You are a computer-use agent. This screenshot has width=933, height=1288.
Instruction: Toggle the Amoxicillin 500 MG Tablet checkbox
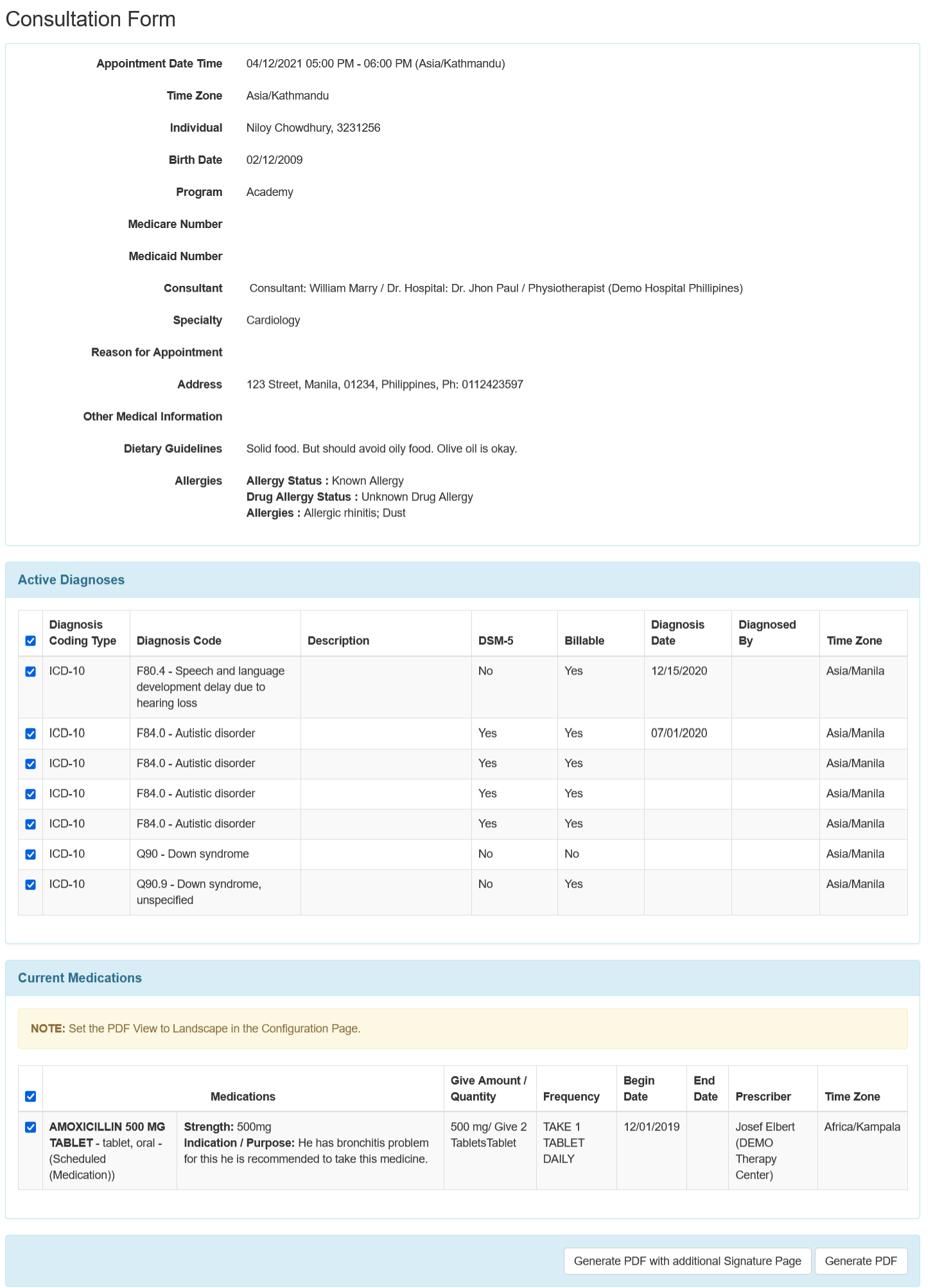click(x=30, y=1127)
